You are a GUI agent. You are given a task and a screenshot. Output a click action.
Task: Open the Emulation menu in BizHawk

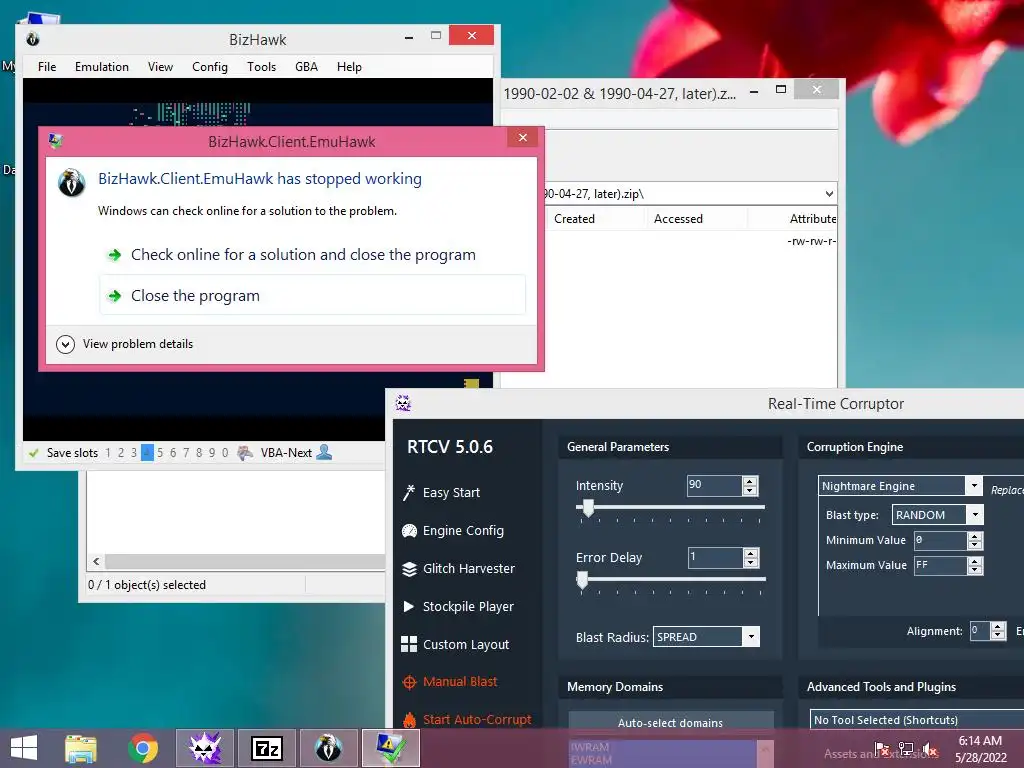pyautogui.click(x=102, y=67)
